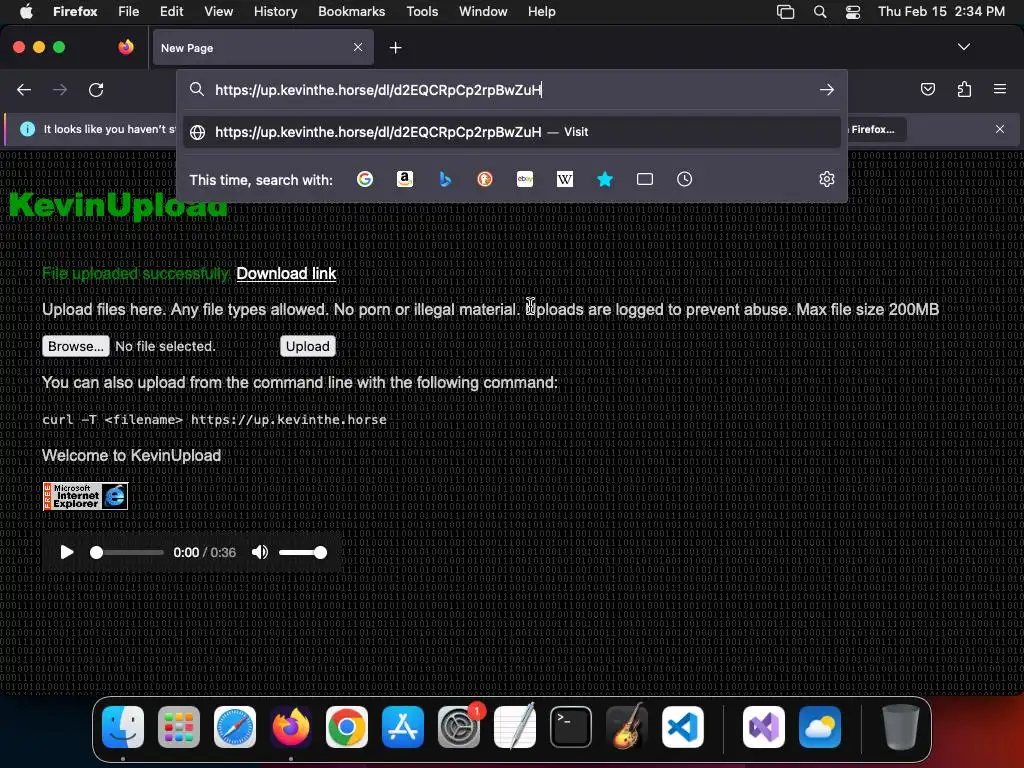This screenshot has width=1024, height=768.
Task: Open the Bookmarks menu
Action: 351,12
